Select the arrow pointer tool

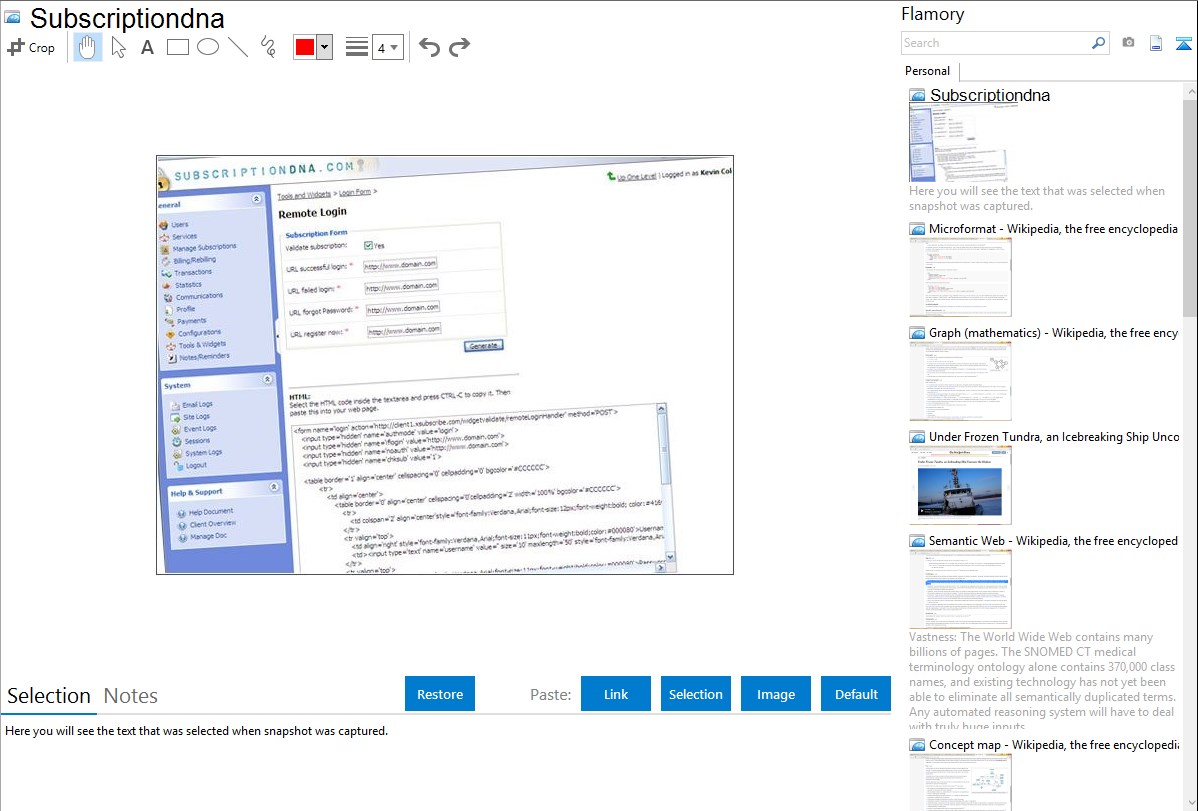tap(118, 47)
